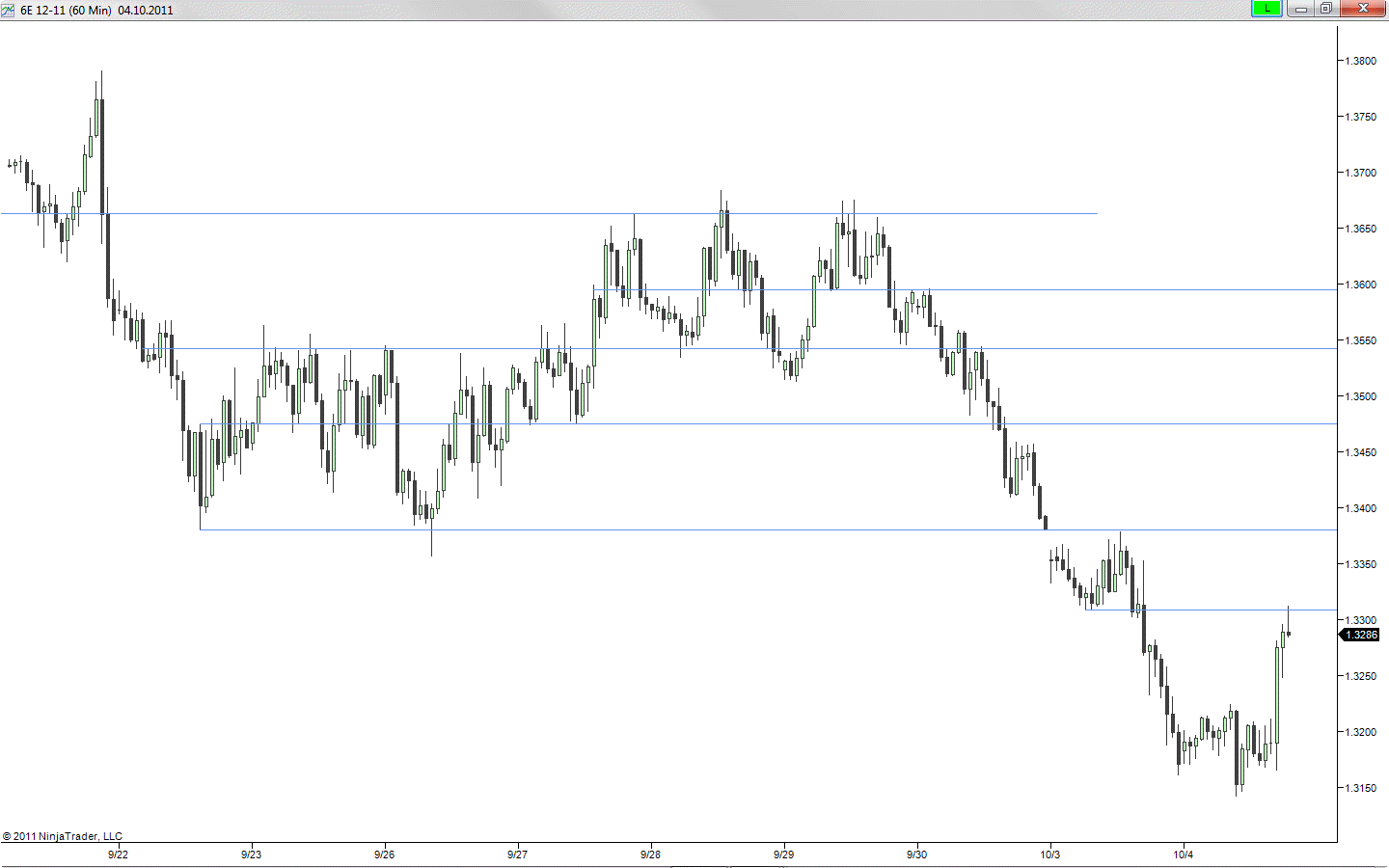Click the 1.3600 price axis label

click(x=1361, y=285)
